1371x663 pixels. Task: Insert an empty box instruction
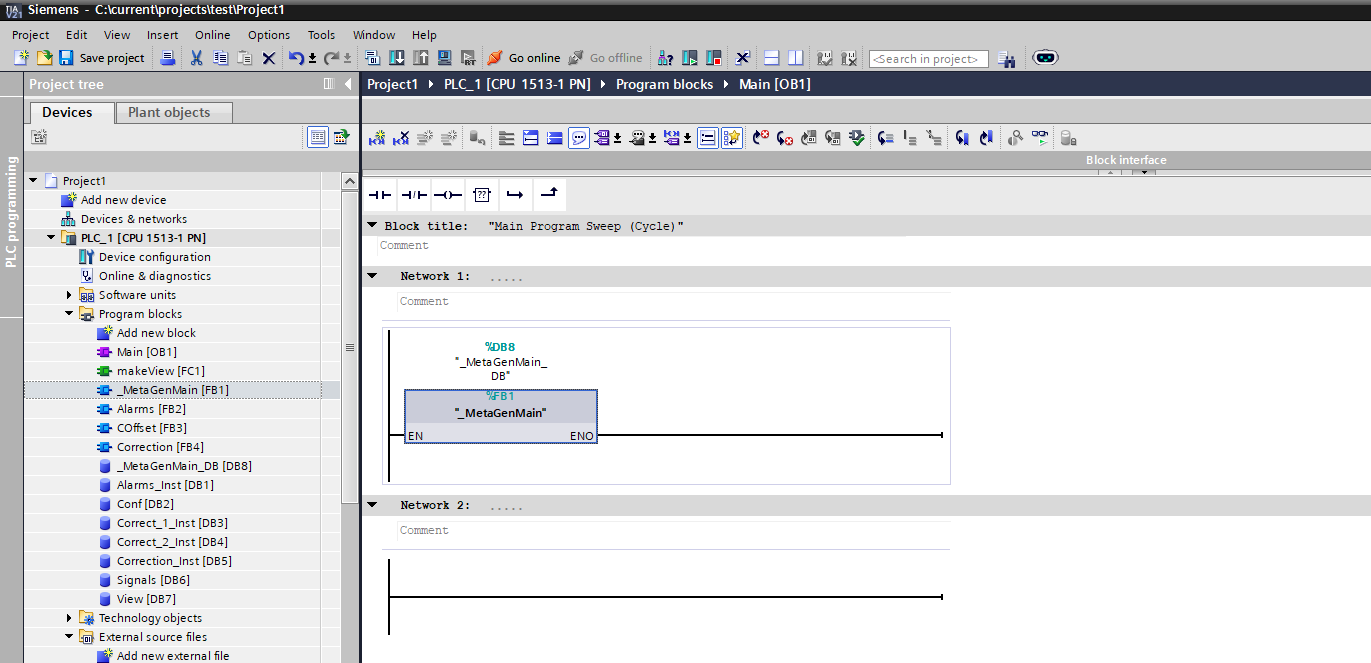pyautogui.click(x=482, y=193)
